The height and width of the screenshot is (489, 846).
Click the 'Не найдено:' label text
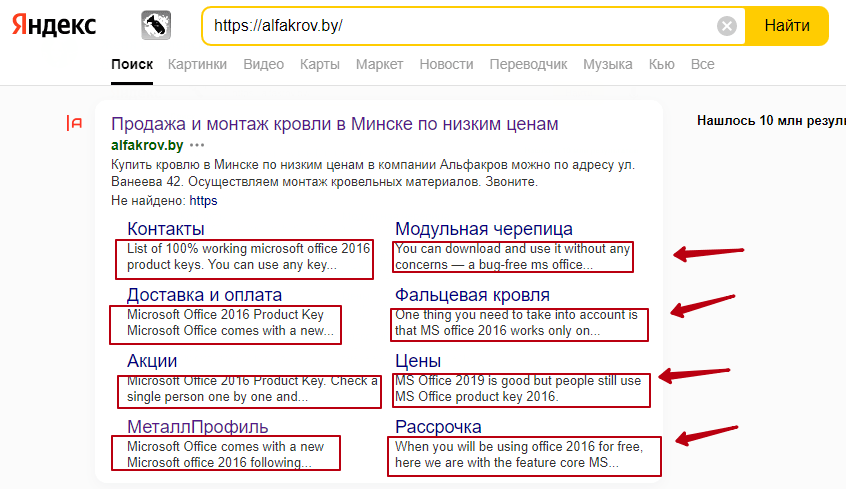pyautogui.click(x=148, y=201)
